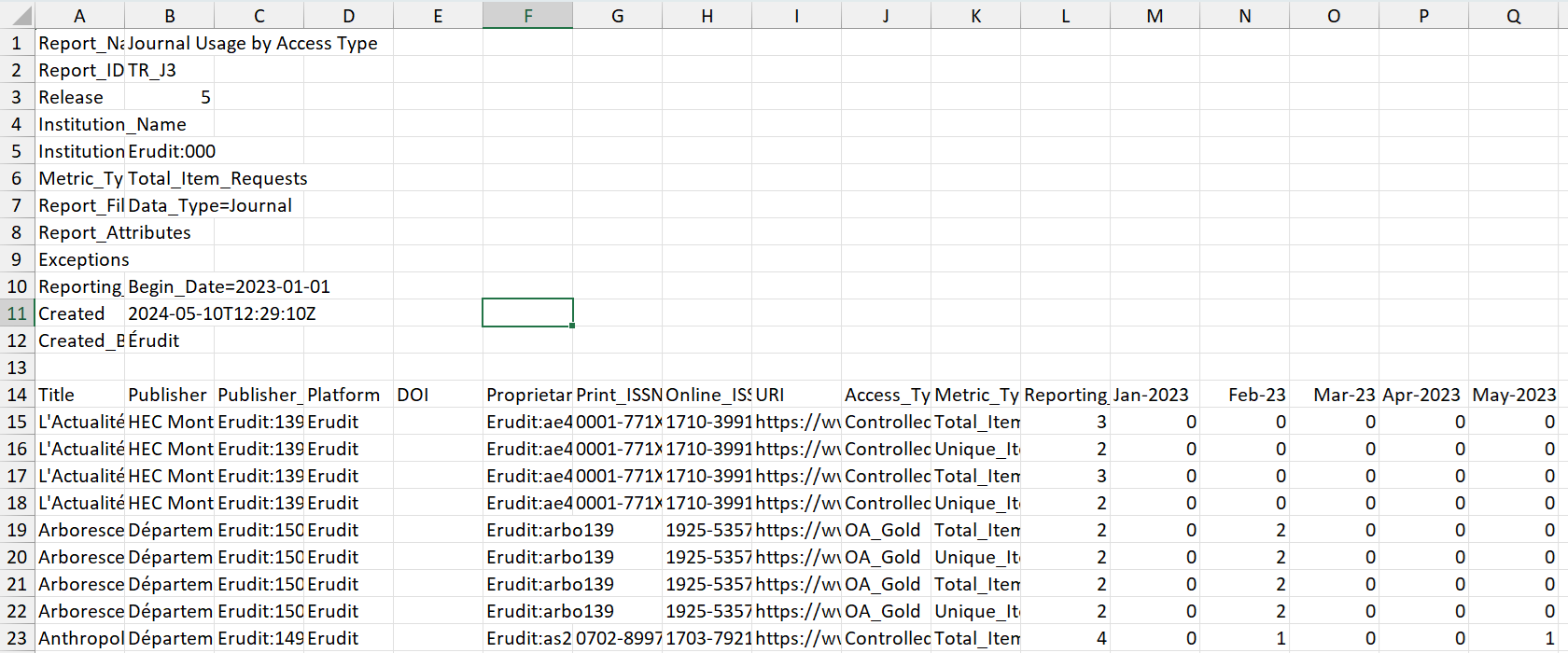This screenshot has width=1568, height=653.
Task: Click the Print_ISSN header cell
Action: (618, 395)
